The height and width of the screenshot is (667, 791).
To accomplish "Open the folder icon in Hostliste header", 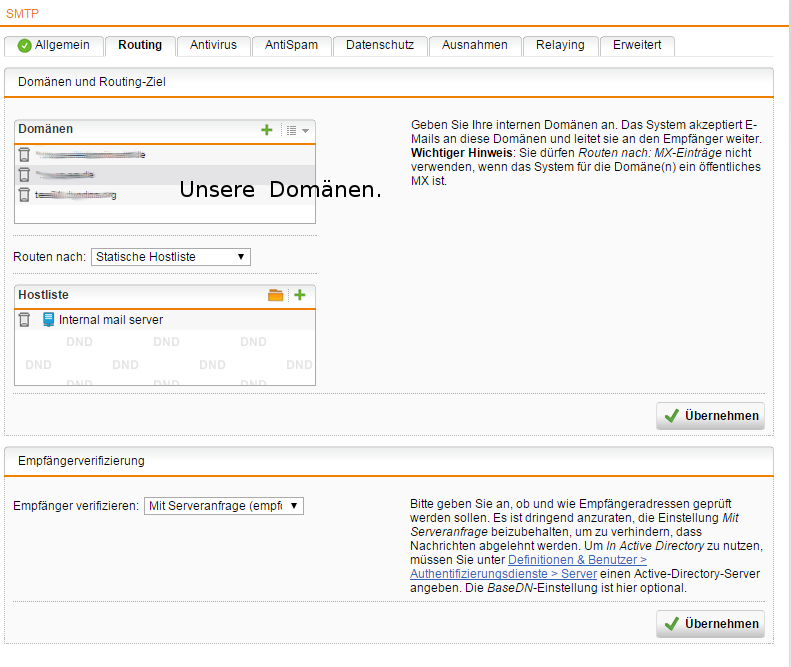I will [x=276, y=295].
